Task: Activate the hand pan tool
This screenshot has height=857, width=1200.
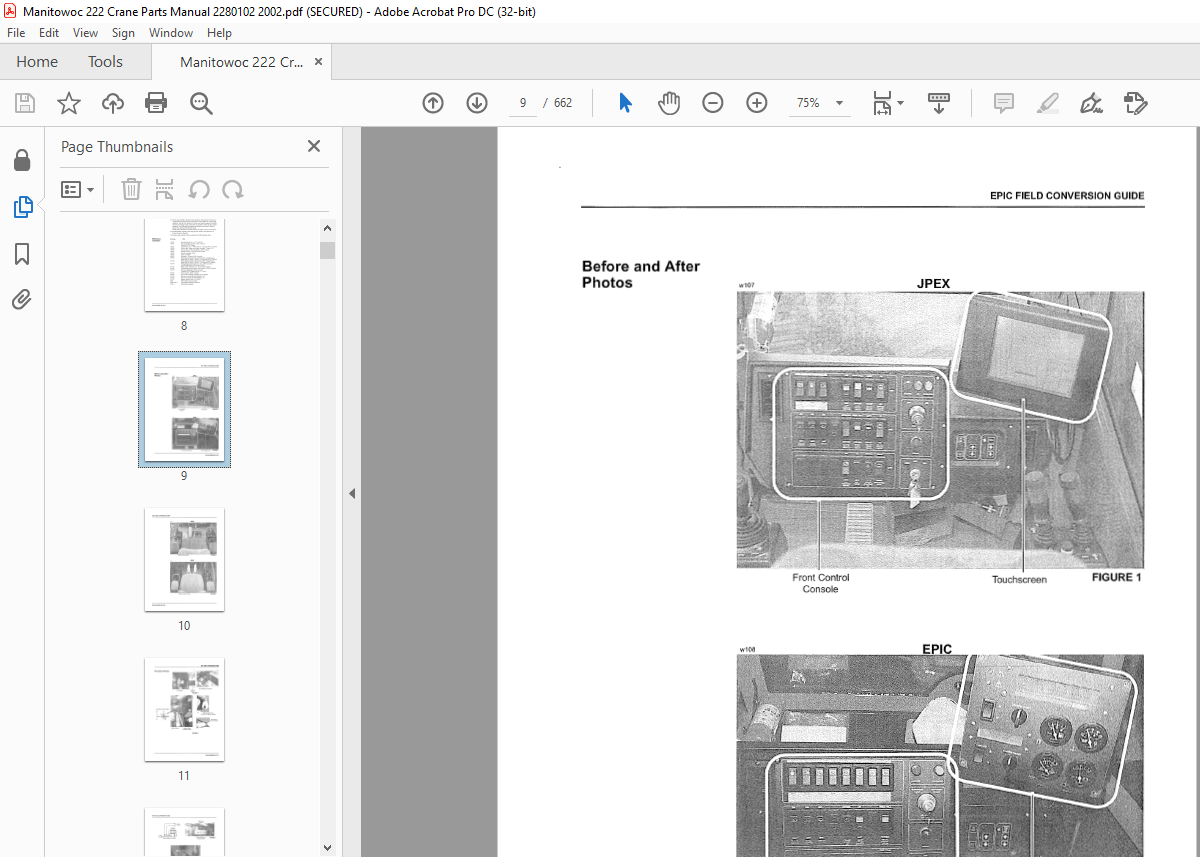Action: [669, 103]
